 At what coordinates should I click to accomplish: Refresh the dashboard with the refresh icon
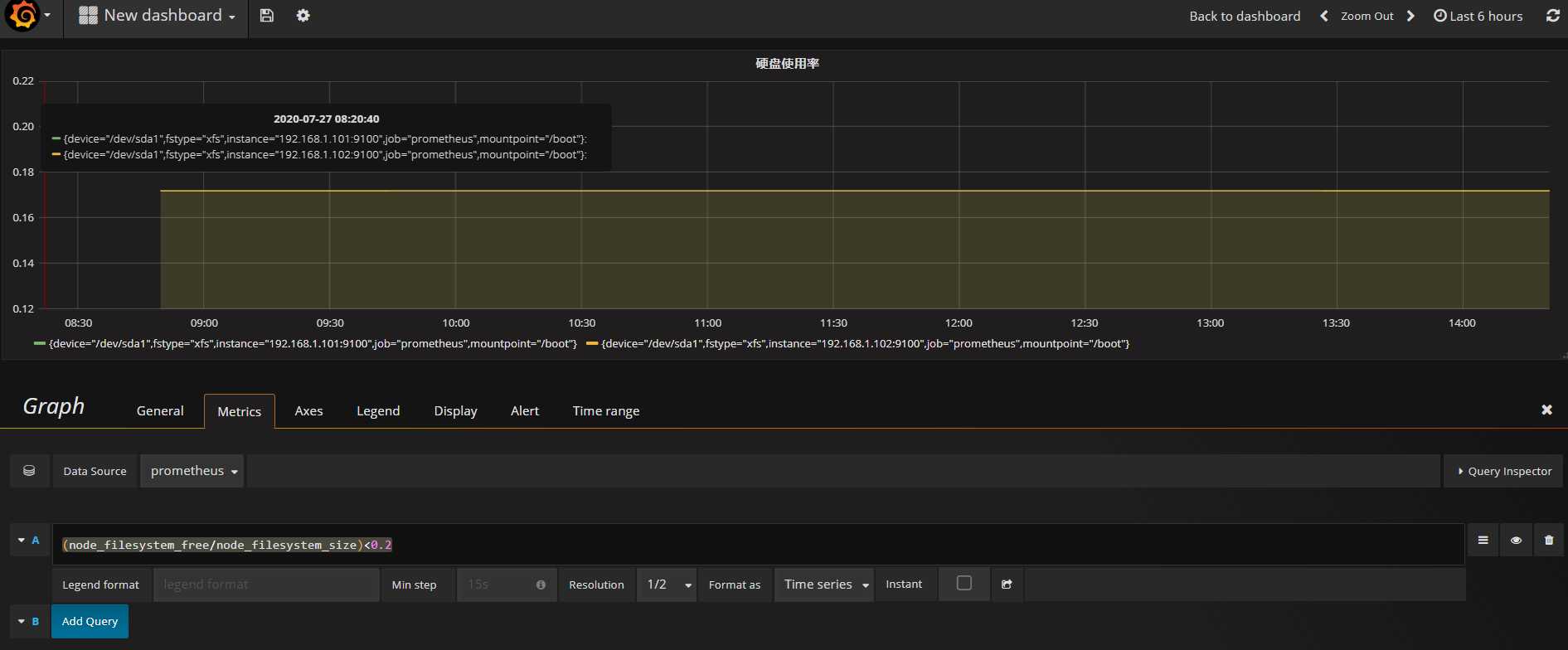point(1553,16)
